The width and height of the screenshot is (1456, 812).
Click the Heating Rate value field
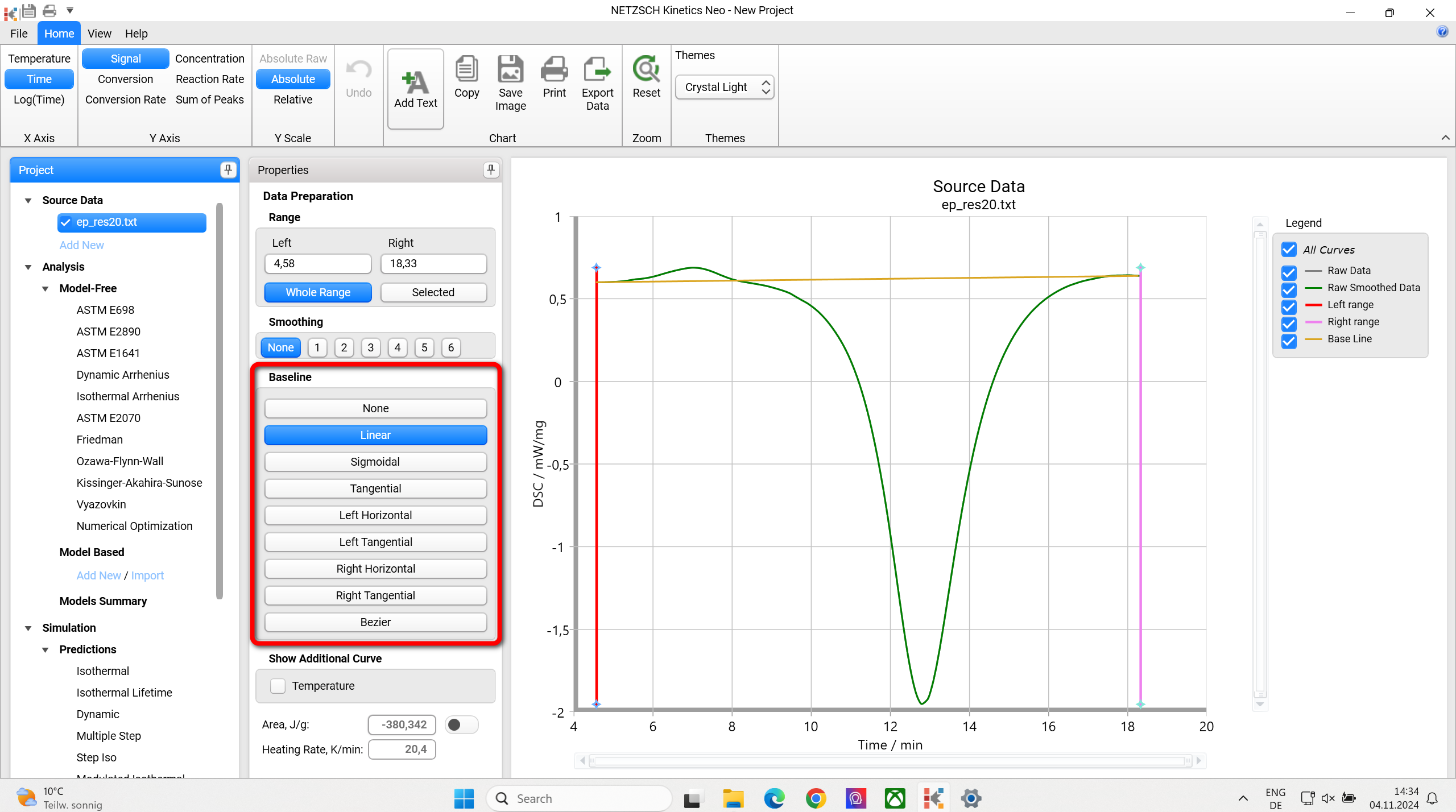(x=402, y=749)
